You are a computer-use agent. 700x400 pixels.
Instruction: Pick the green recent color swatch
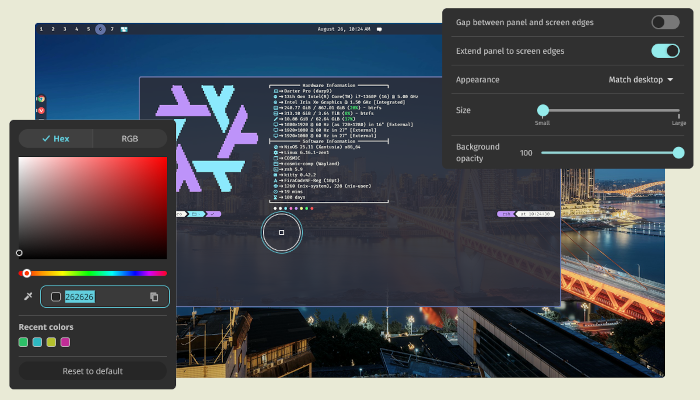24,342
